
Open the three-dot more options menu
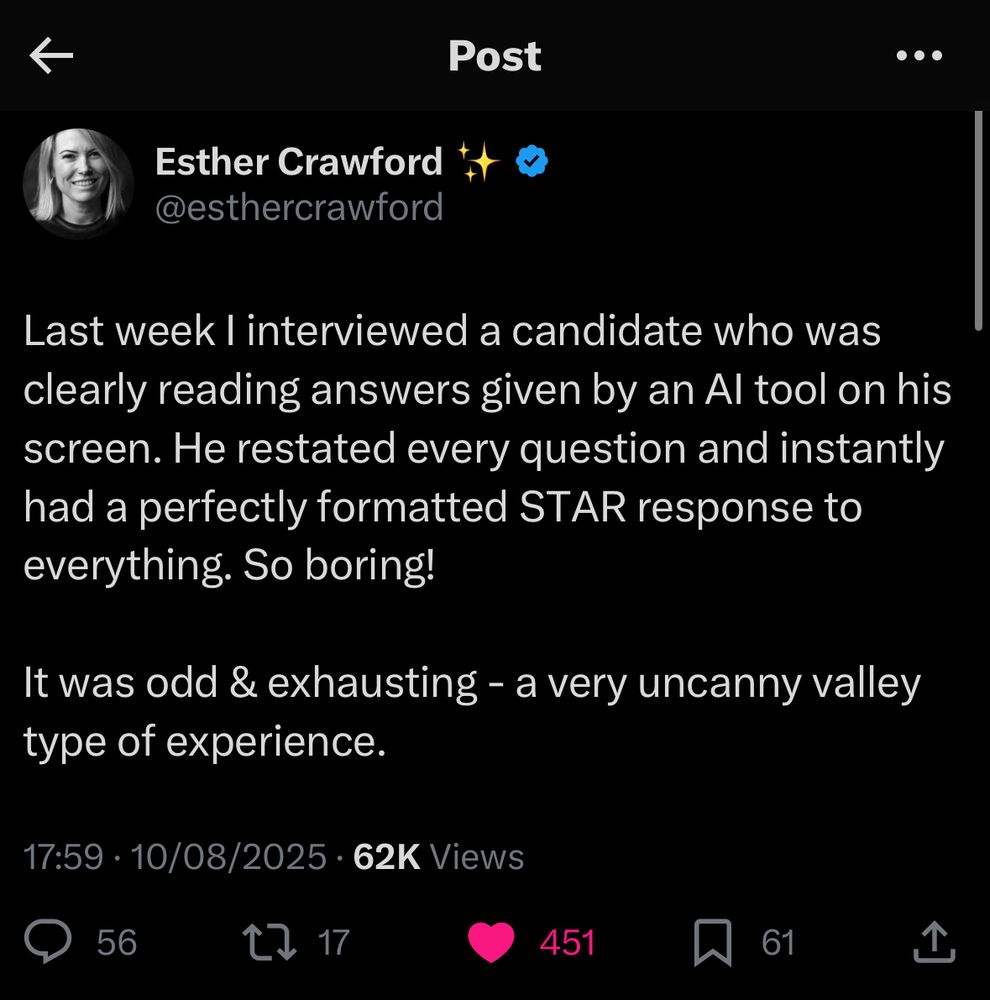click(x=919, y=55)
